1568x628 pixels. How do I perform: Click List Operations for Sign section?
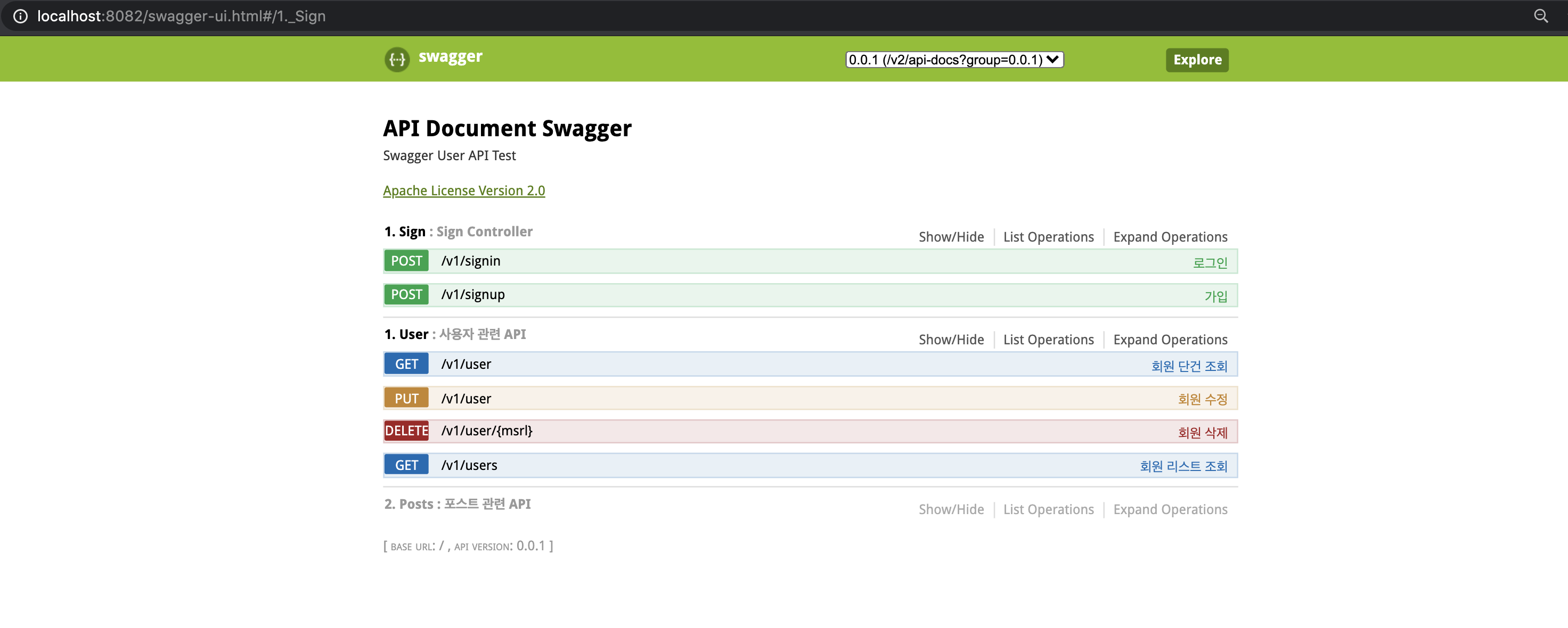pyautogui.click(x=1048, y=237)
